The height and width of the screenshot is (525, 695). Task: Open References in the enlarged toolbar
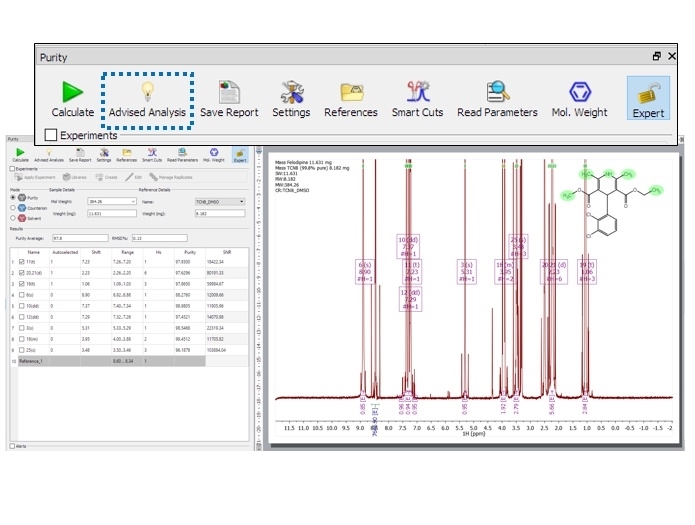coord(351,99)
